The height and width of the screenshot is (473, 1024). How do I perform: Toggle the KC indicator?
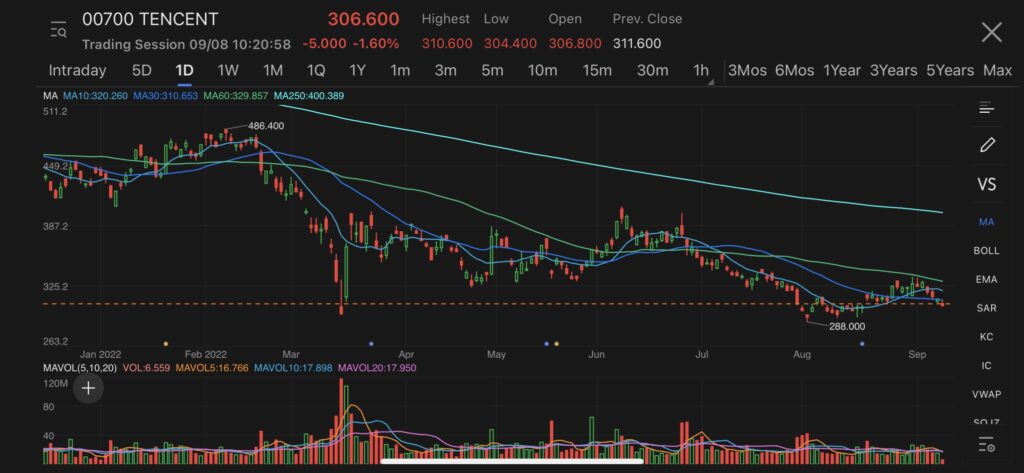pyautogui.click(x=986, y=337)
